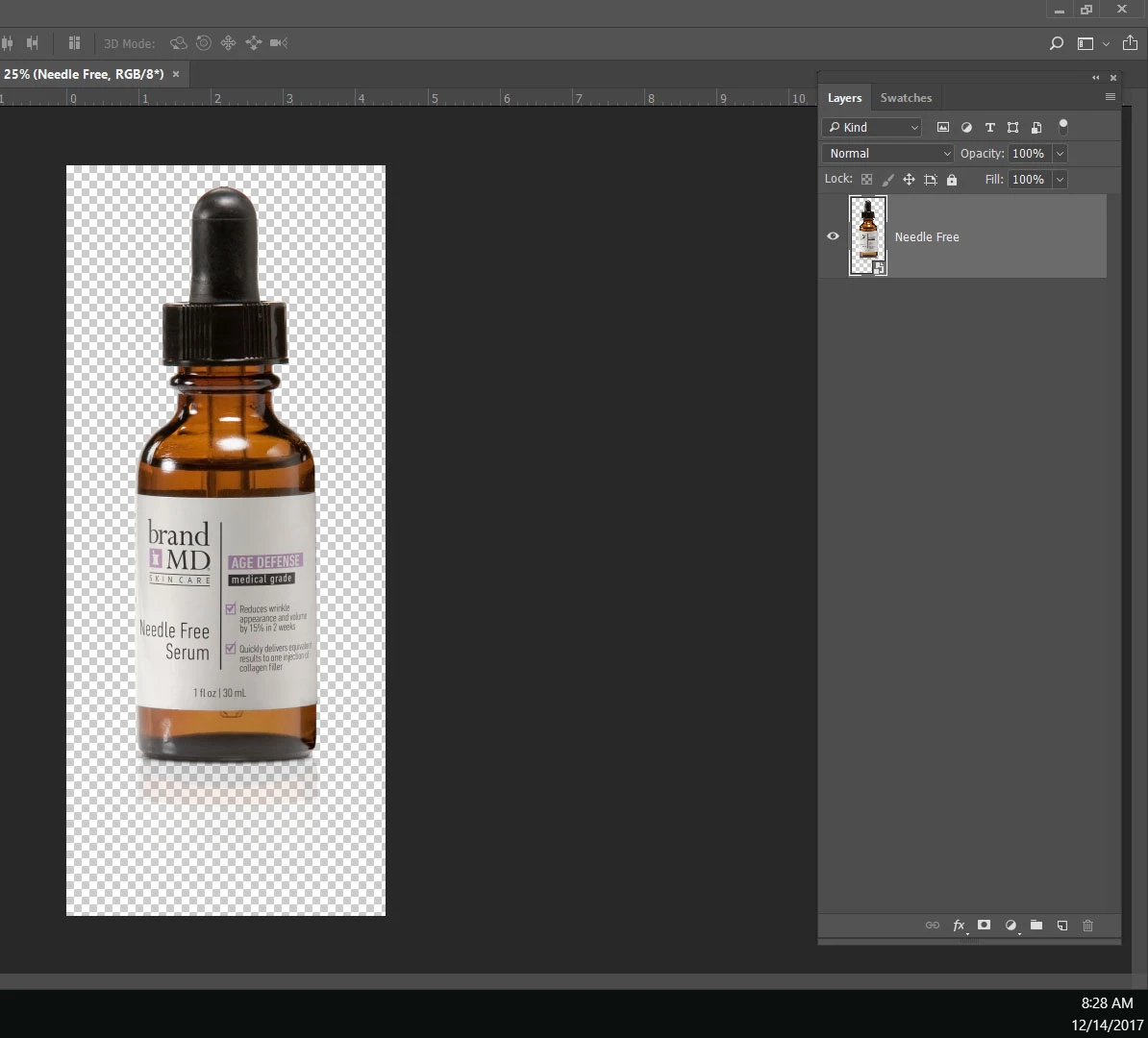This screenshot has width=1148, height=1038.
Task: Select the Needle Free layer name
Action: click(926, 236)
